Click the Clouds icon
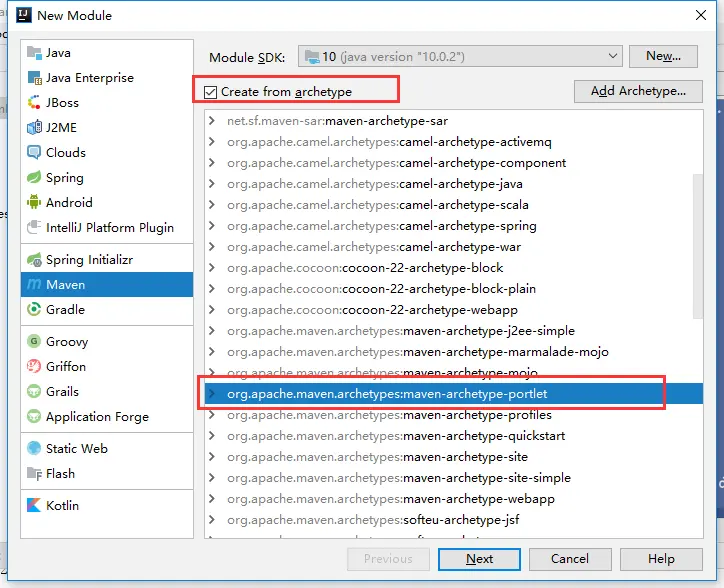Viewport: 724px width, 588px height. (x=34, y=152)
